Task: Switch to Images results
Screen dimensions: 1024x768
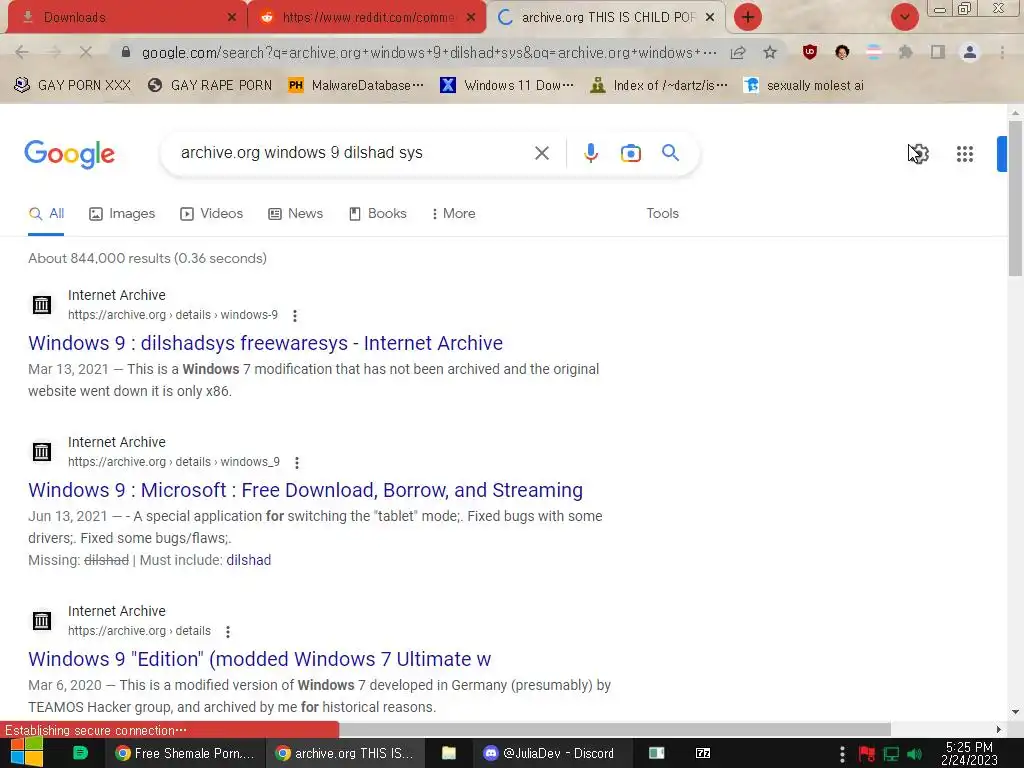Action: [122, 214]
